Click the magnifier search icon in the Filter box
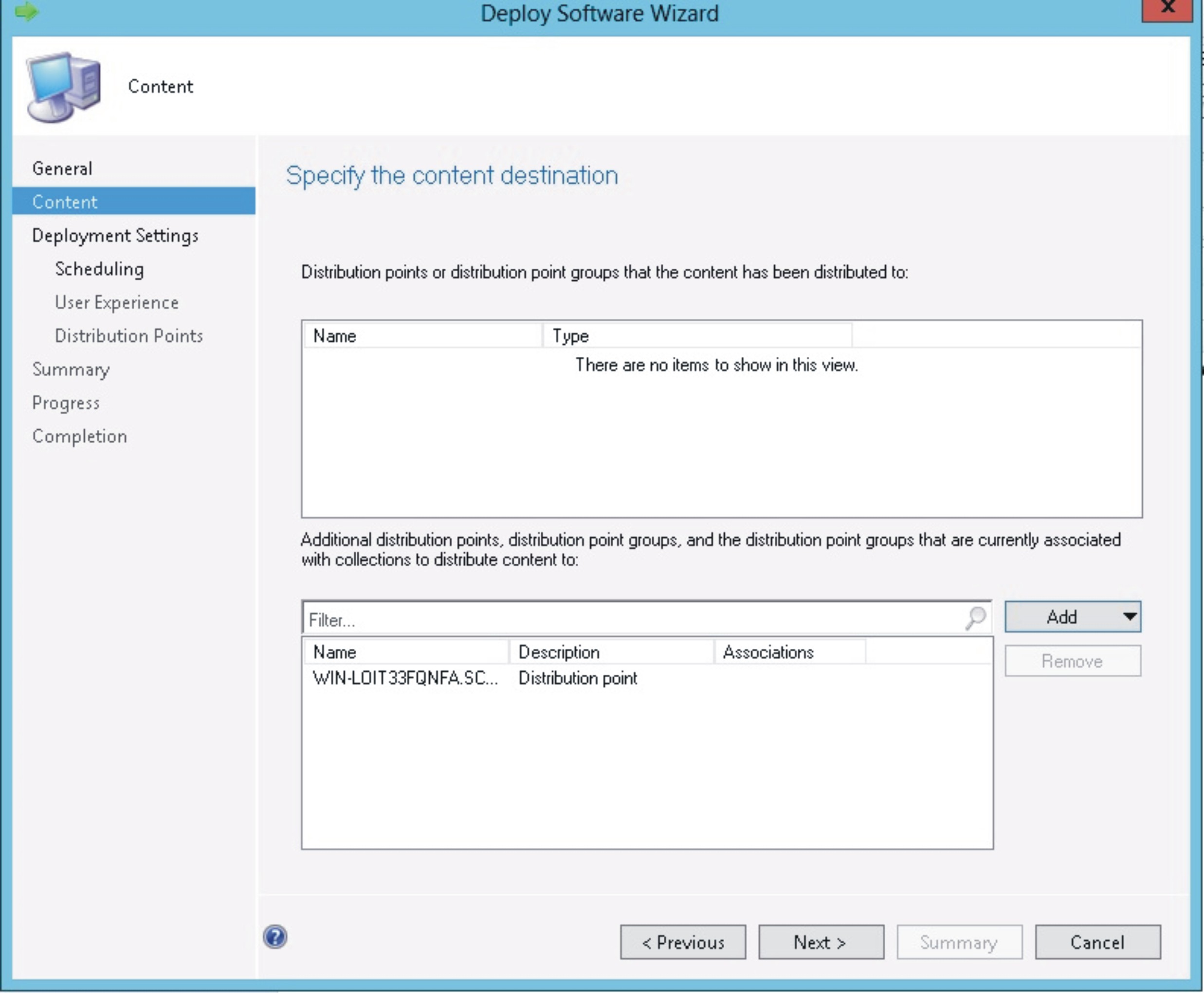The image size is (1204, 993). tap(975, 618)
